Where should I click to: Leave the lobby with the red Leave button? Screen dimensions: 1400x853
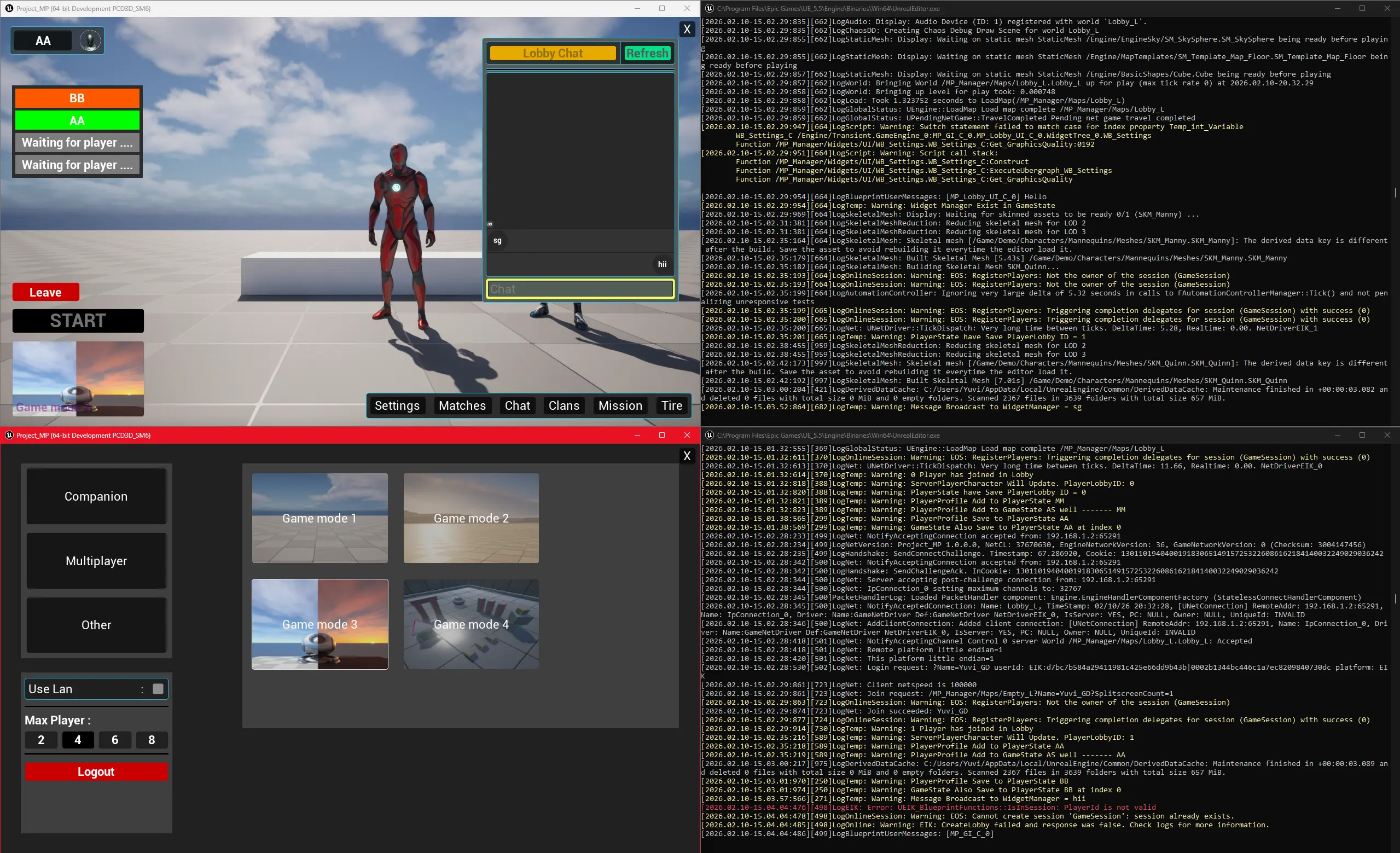click(46, 292)
